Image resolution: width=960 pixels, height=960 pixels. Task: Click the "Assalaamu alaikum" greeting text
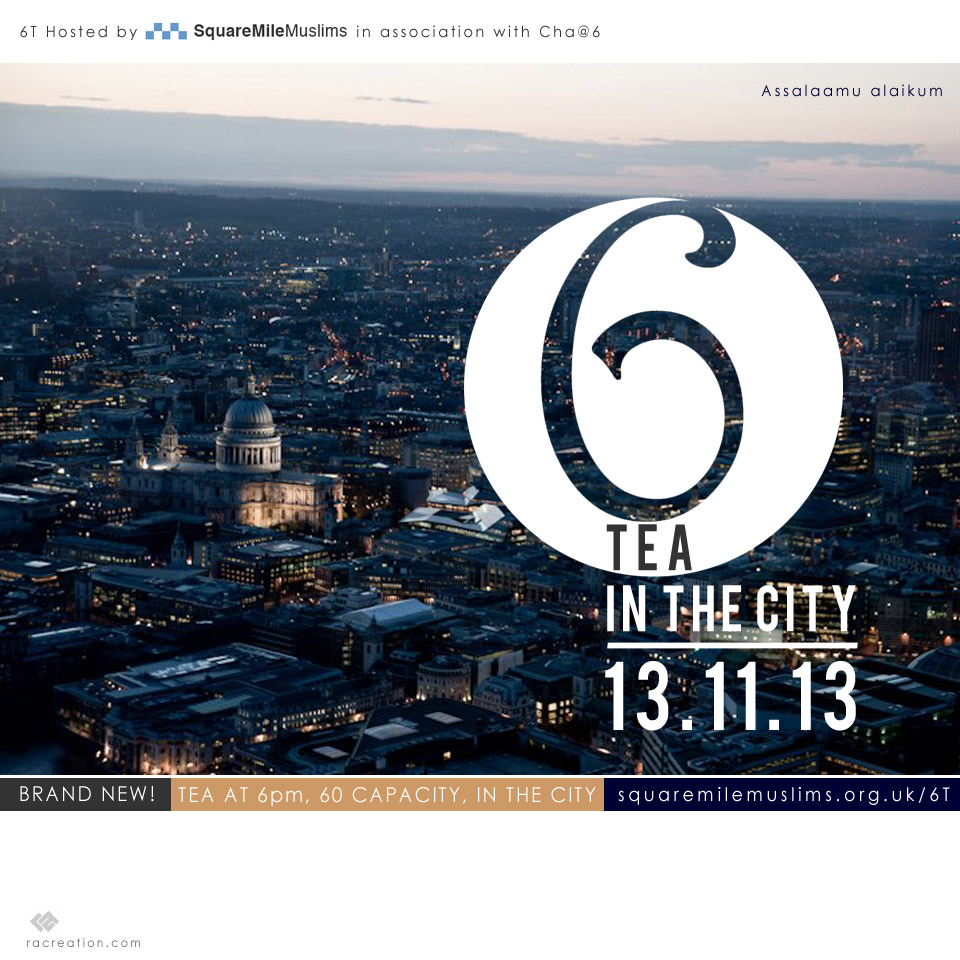point(852,91)
